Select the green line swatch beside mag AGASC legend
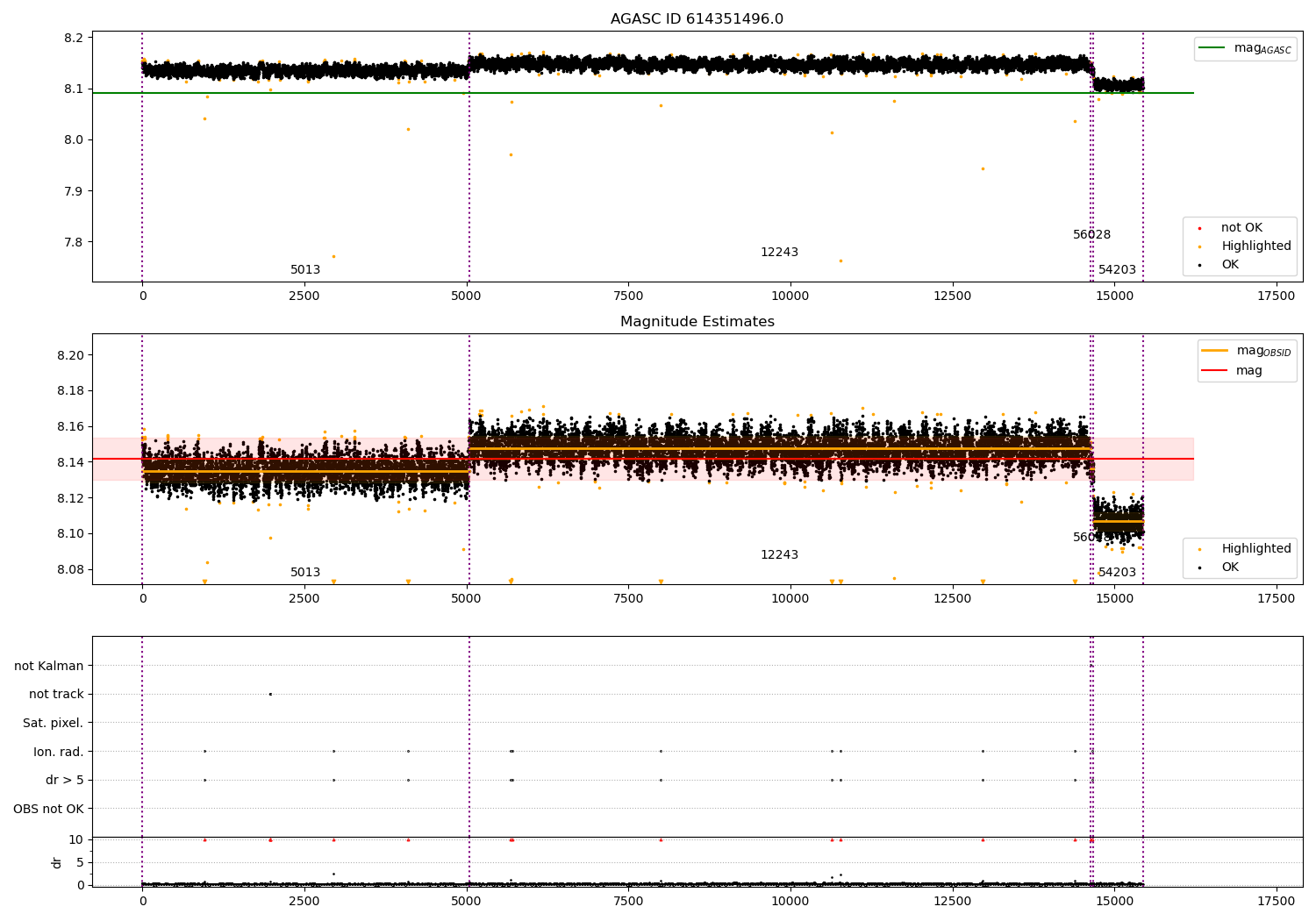 tap(1212, 48)
